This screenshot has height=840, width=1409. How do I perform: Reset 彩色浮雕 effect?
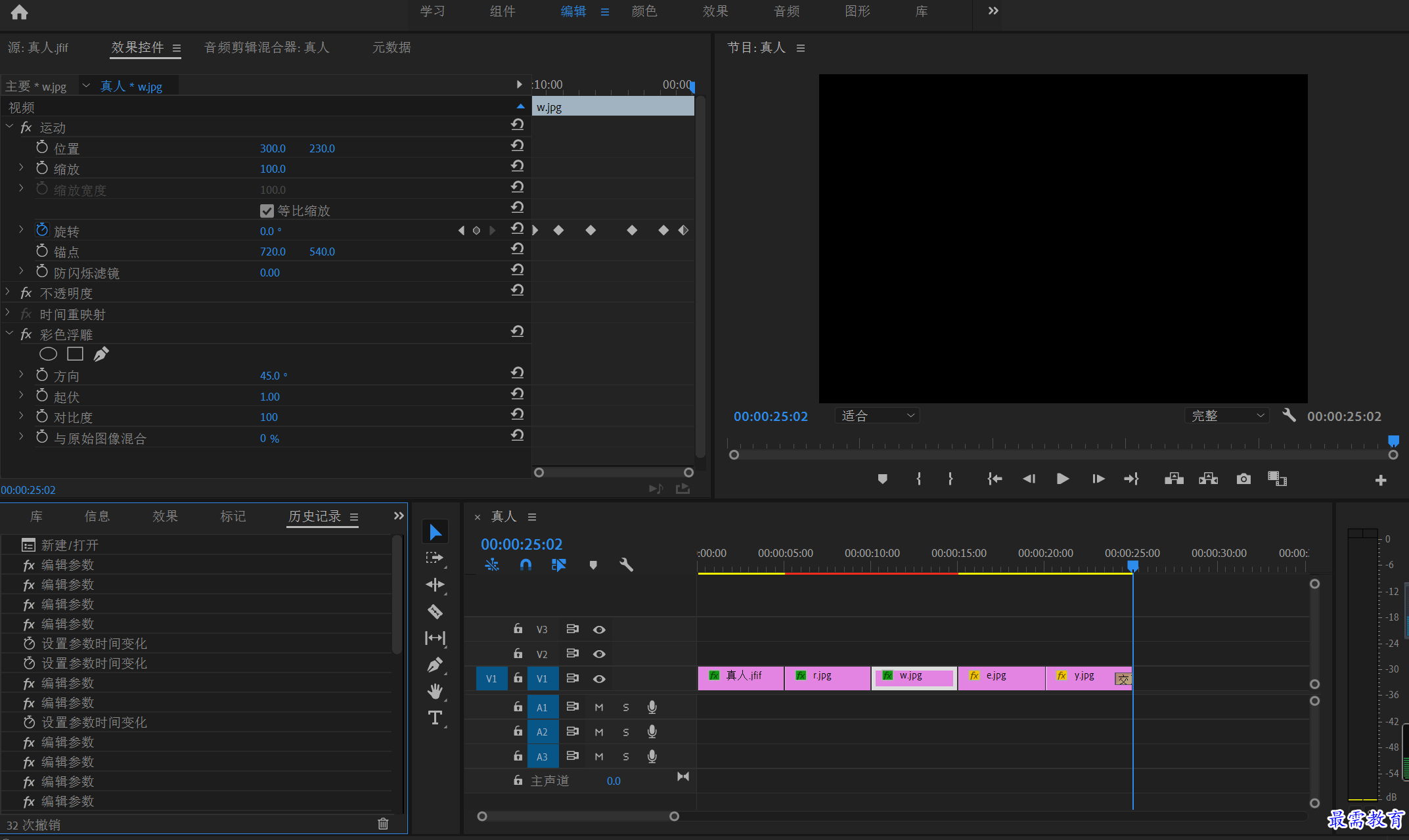pyautogui.click(x=518, y=331)
